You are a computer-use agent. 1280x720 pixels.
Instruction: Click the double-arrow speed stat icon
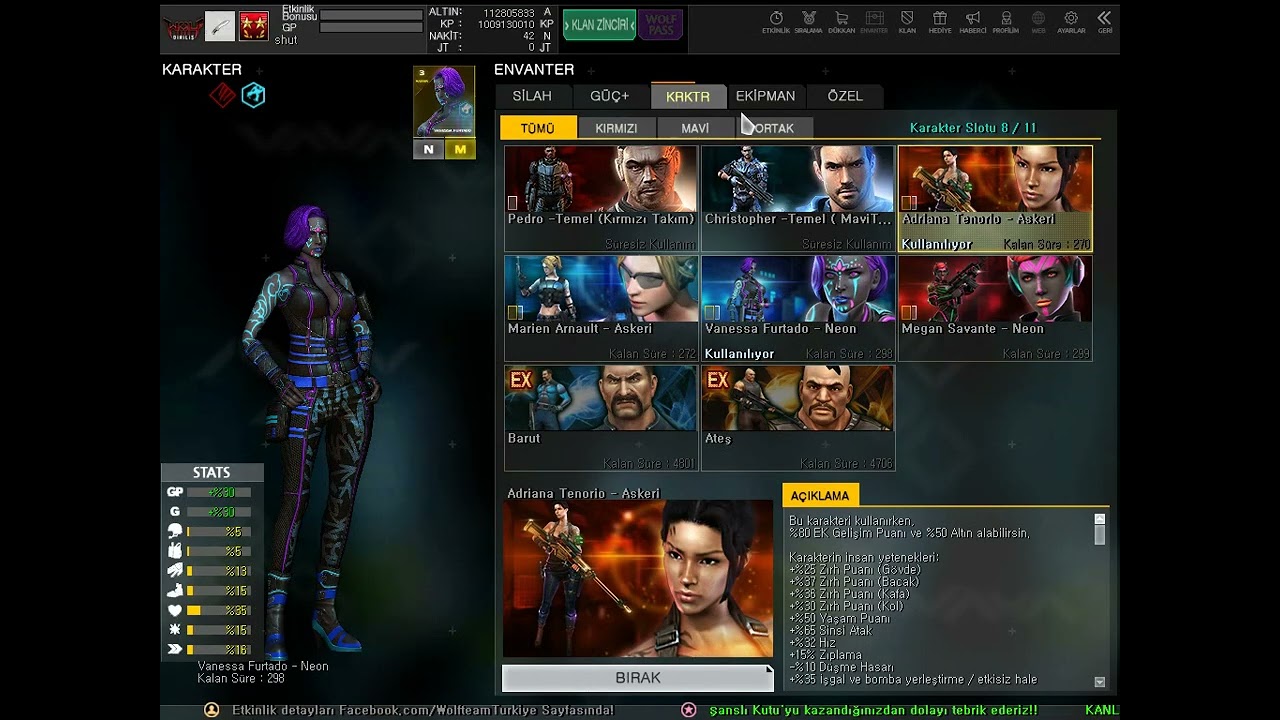click(175, 649)
